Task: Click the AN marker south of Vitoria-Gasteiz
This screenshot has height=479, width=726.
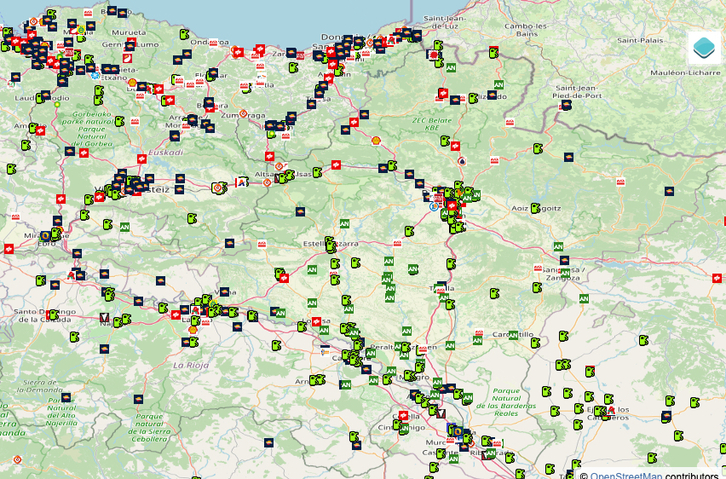Action: pos(125,227)
